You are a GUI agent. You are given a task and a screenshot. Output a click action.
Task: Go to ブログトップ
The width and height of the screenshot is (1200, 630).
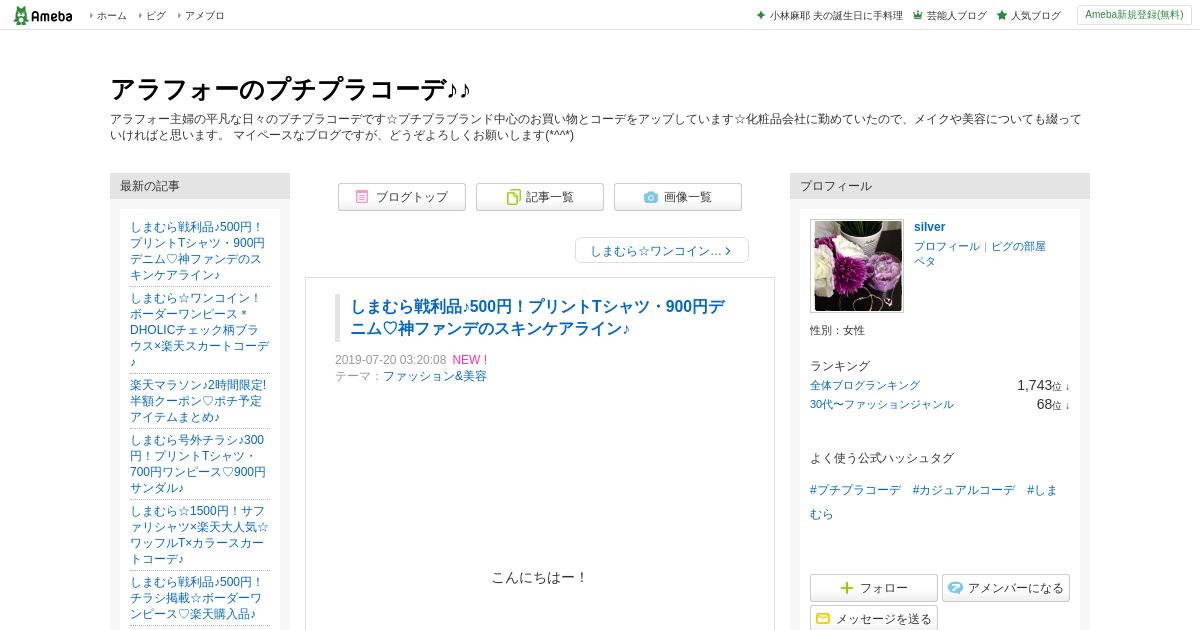click(402, 197)
